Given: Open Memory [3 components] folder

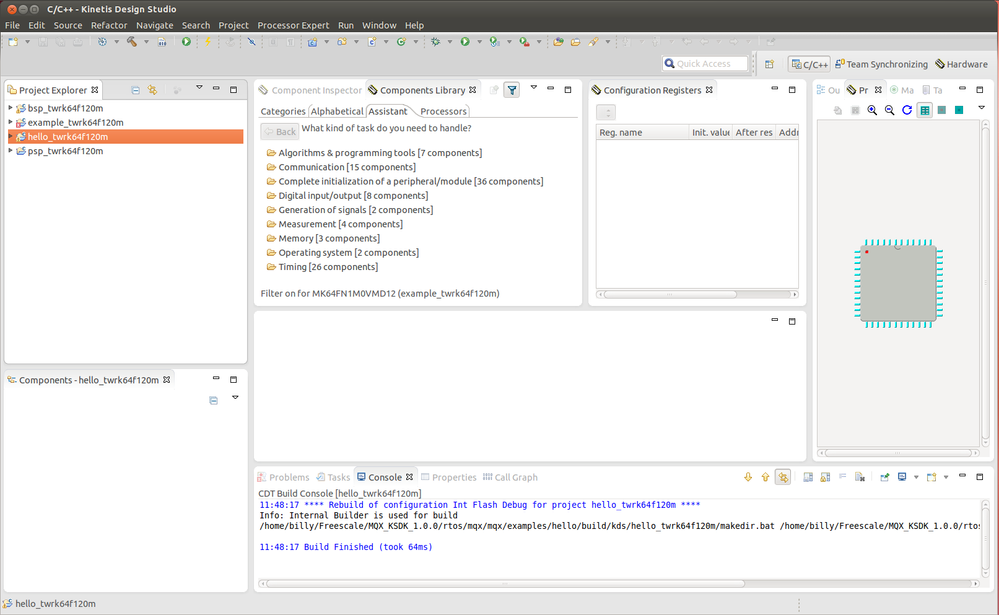Looking at the screenshot, I should [323, 238].
